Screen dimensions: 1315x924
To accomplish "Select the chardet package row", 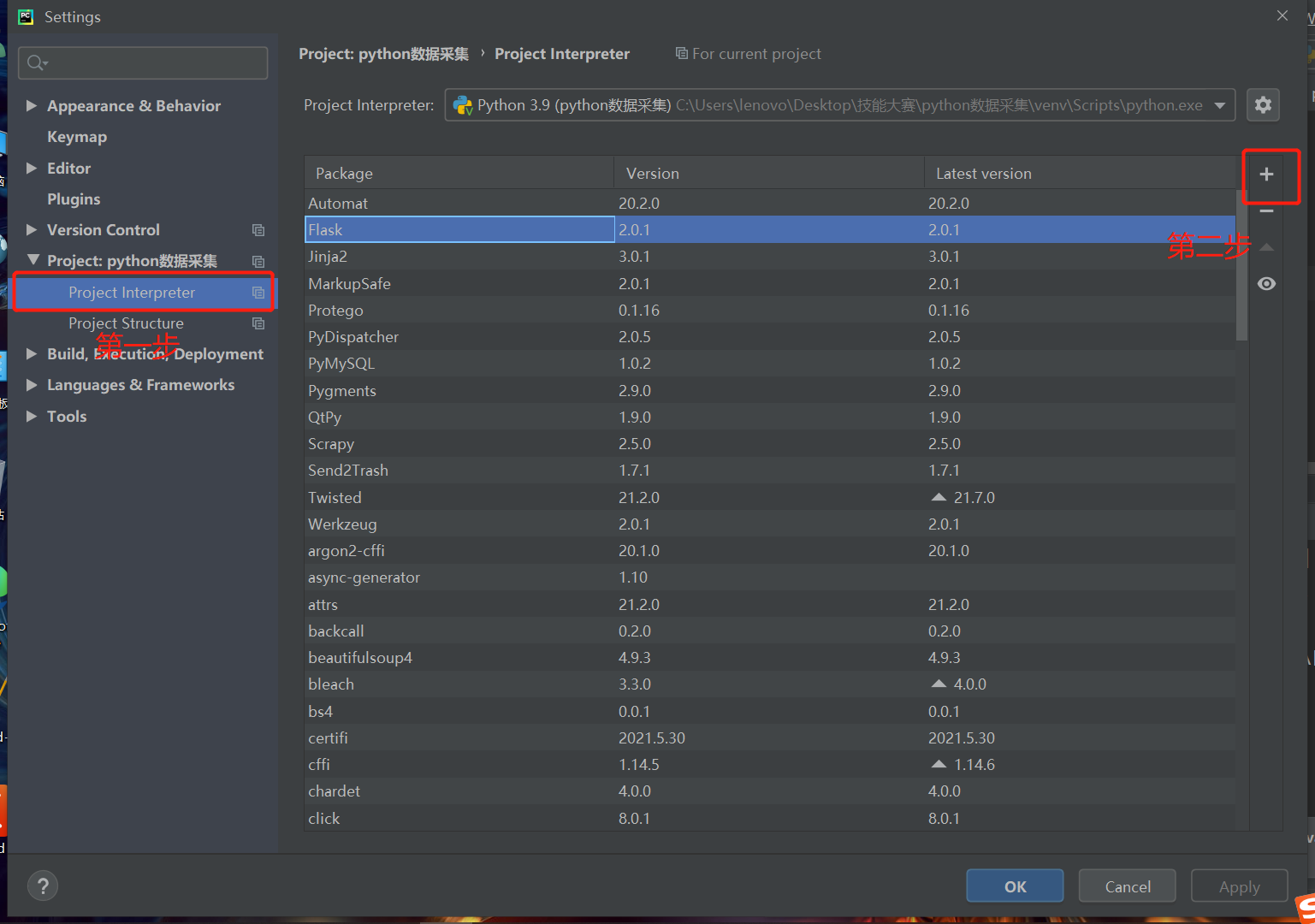I will 770,791.
